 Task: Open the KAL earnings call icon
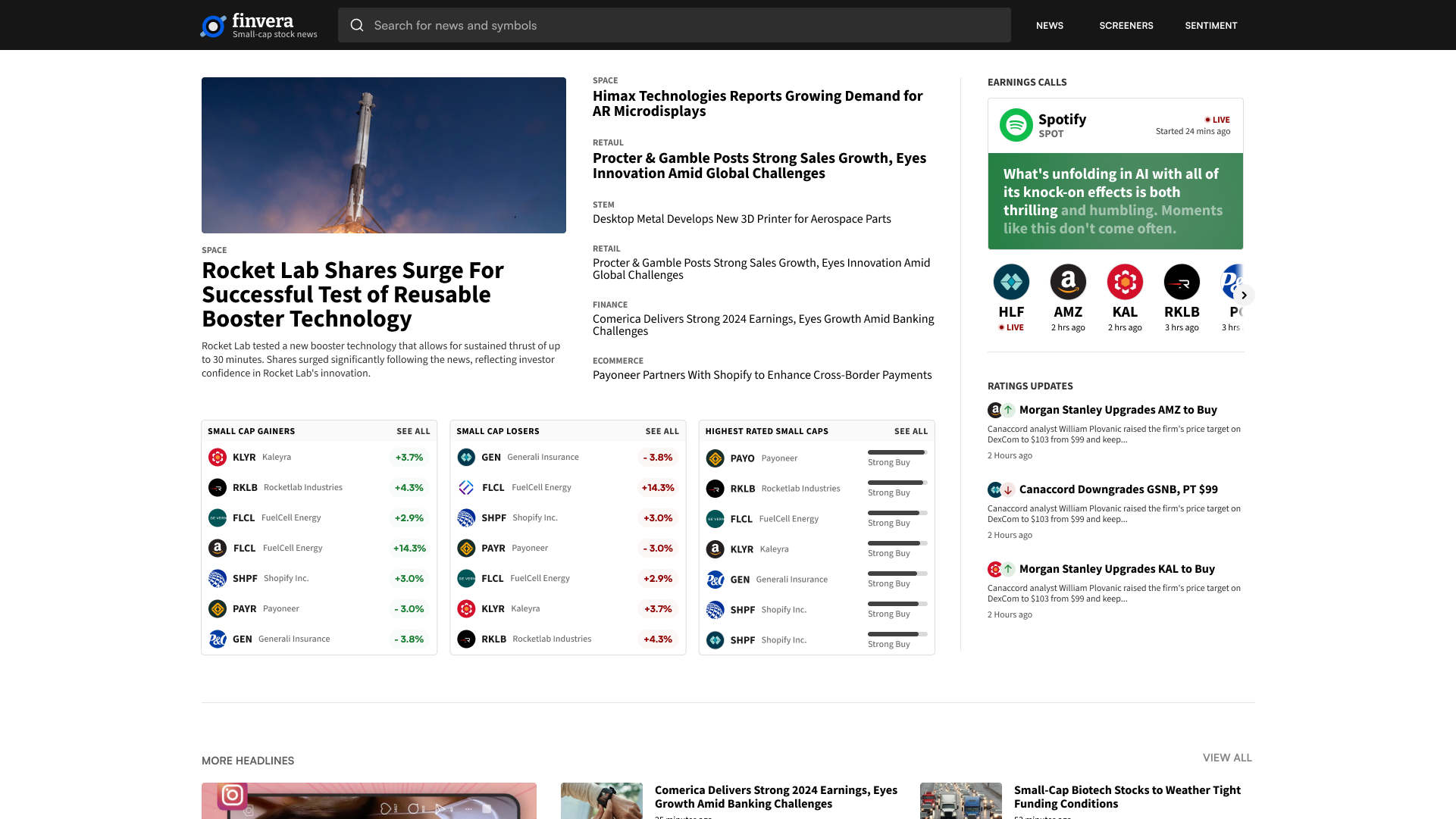(x=1125, y=282)
